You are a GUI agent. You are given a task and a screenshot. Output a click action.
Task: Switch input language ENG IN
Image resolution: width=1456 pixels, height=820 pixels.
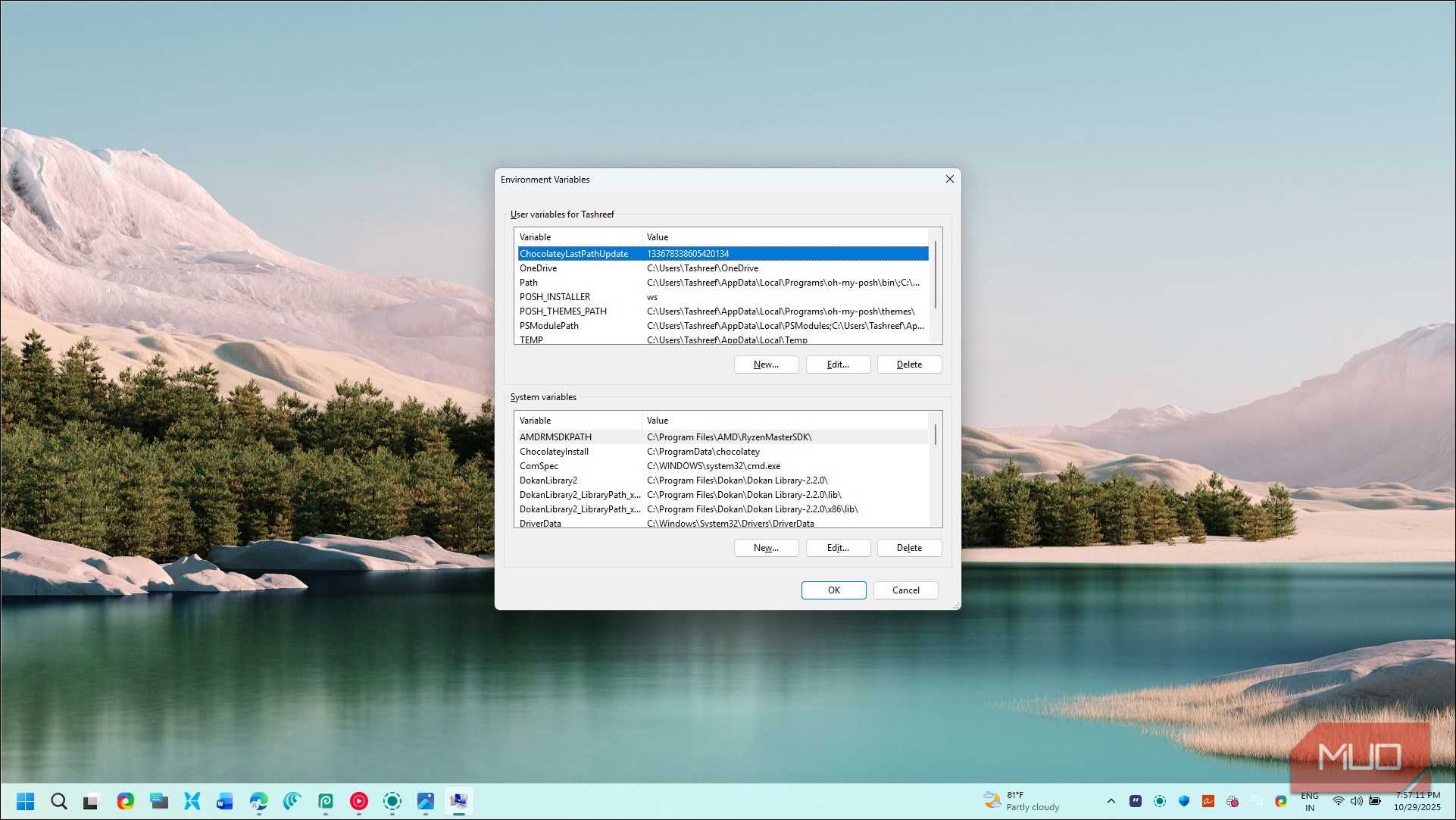(x=1309, y=801)
